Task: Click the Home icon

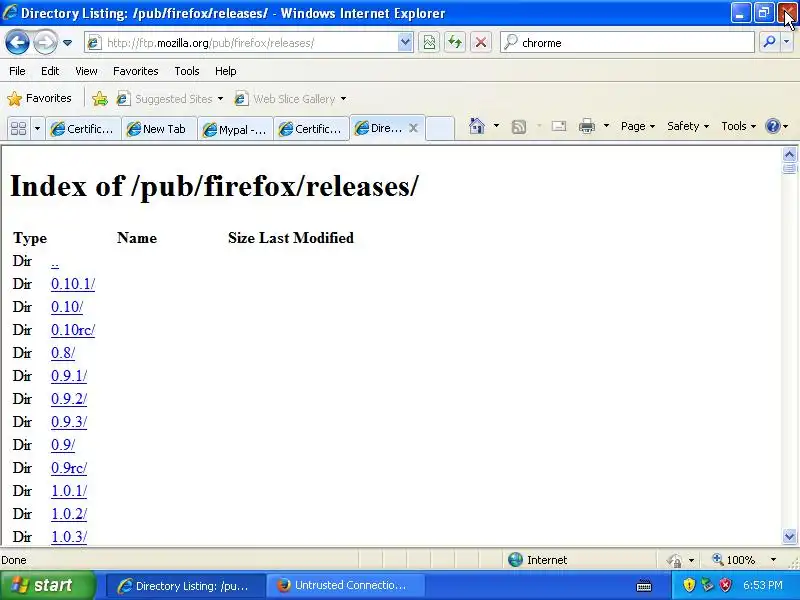Action: (x=477, y=126)
